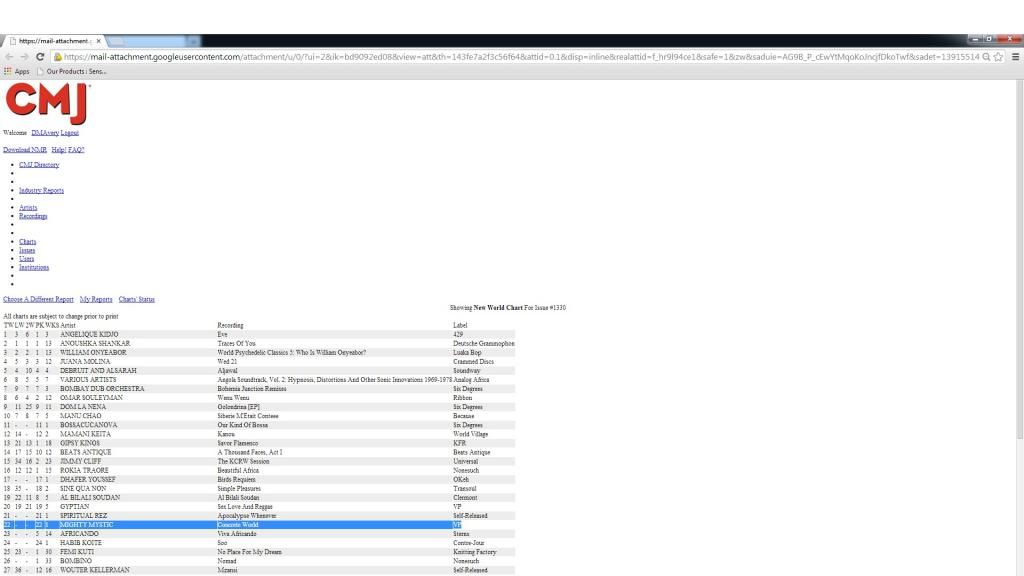Click label Knitting Factory
The height and width of the screenshot is (576, 1024).
(475, 552)
